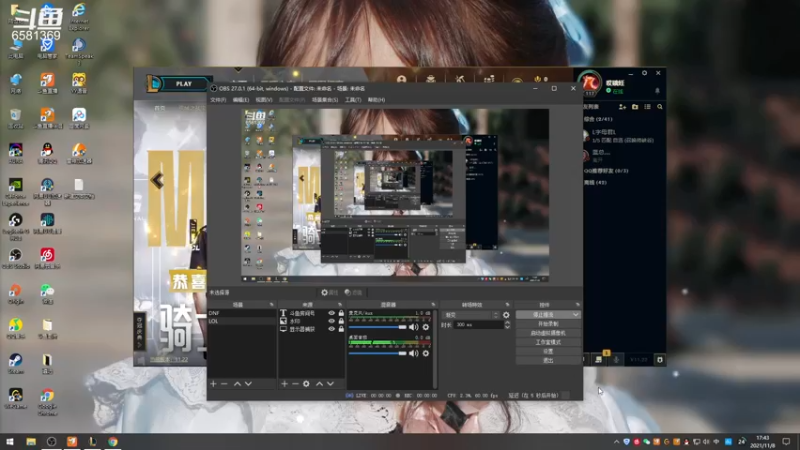Open the 文件(F) menu in OBS

(x=218, y=100)
